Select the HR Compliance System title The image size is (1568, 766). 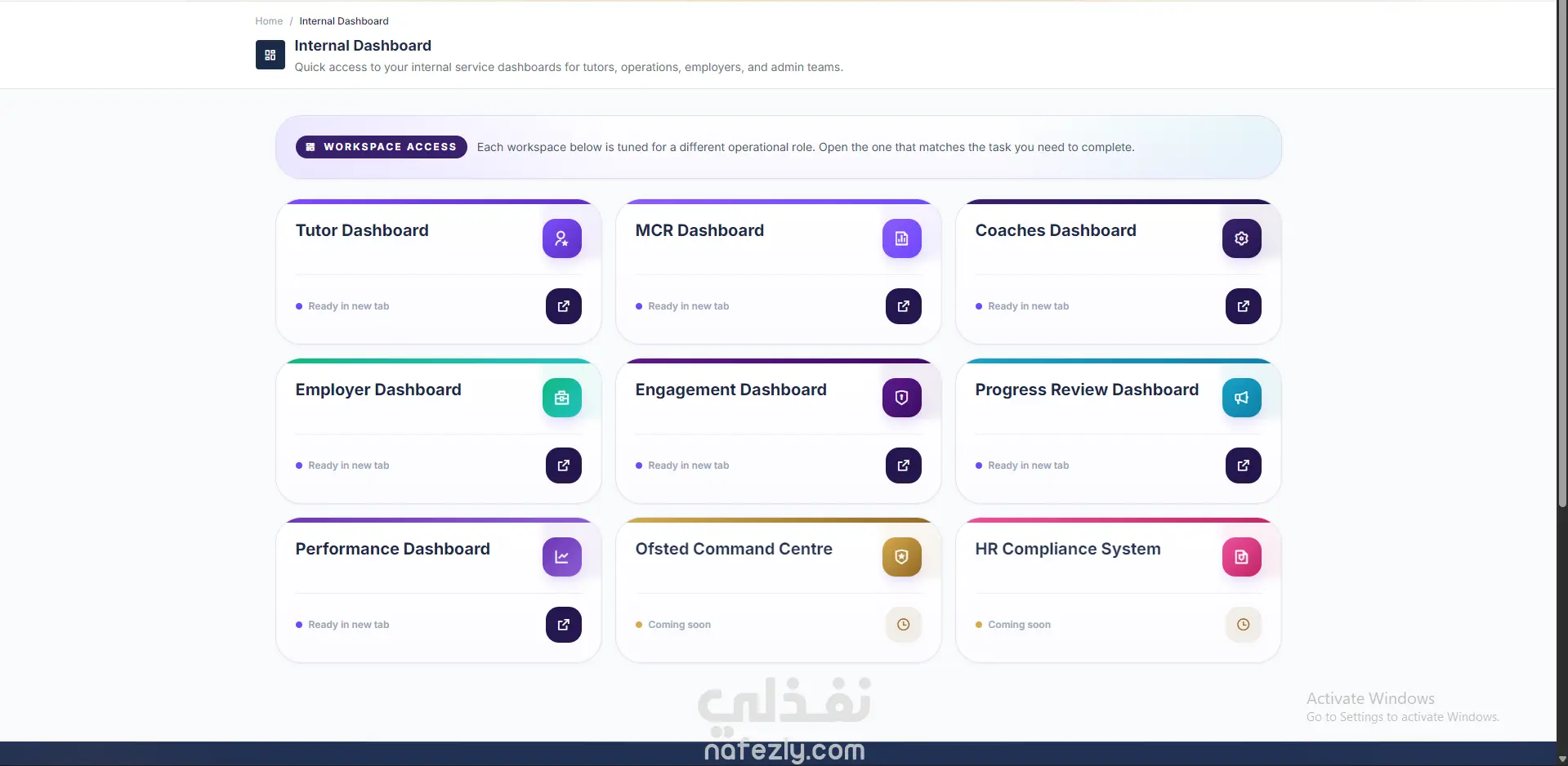1068,549
